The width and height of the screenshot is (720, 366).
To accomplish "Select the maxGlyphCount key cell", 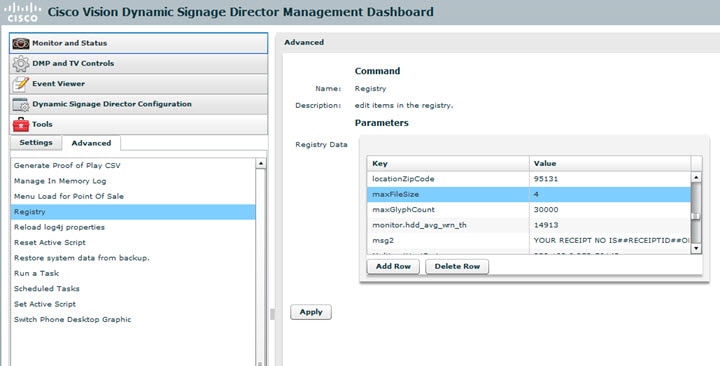I will tap(448, 209).
